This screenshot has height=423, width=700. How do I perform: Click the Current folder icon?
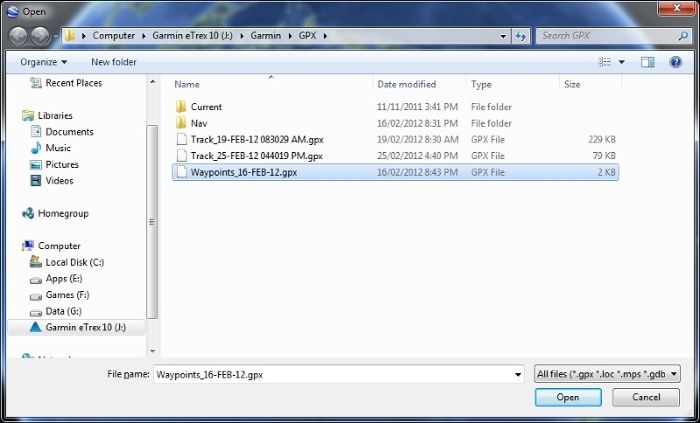point(181,107)
